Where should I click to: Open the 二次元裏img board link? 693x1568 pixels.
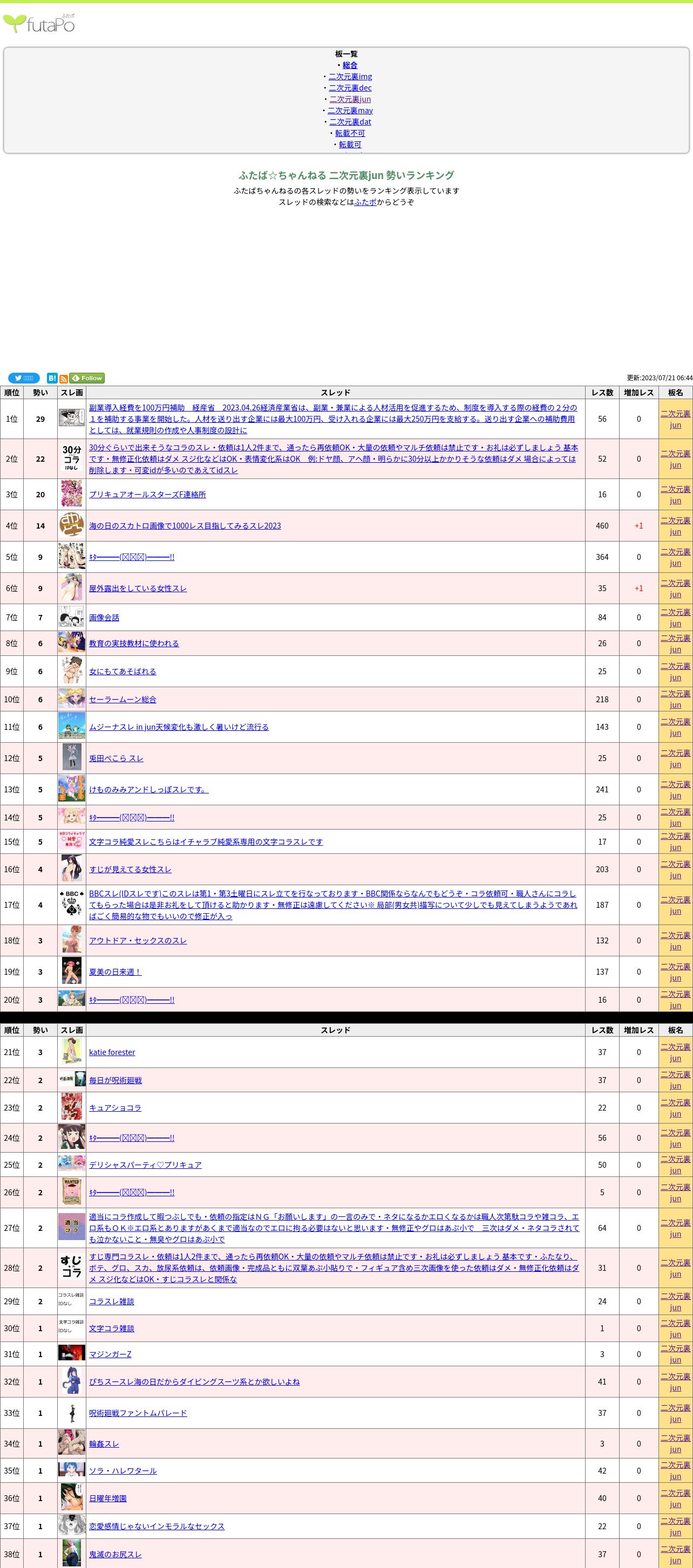pos(350,76)
